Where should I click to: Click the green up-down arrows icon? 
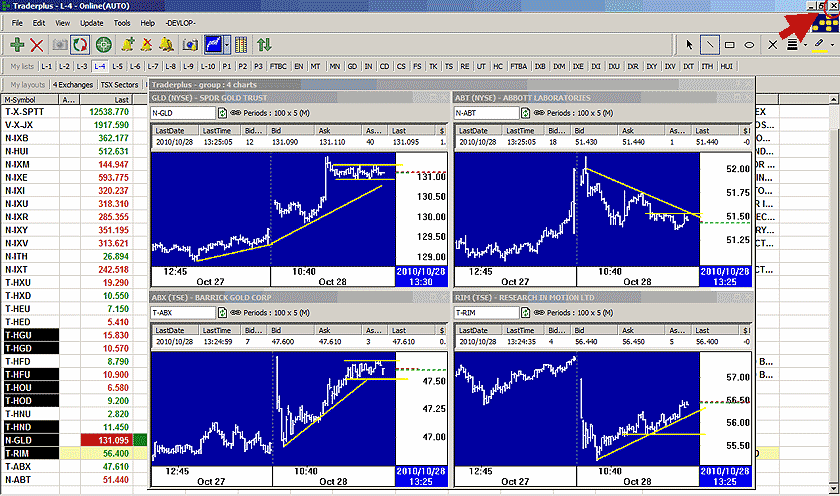(x=264, y=45)
